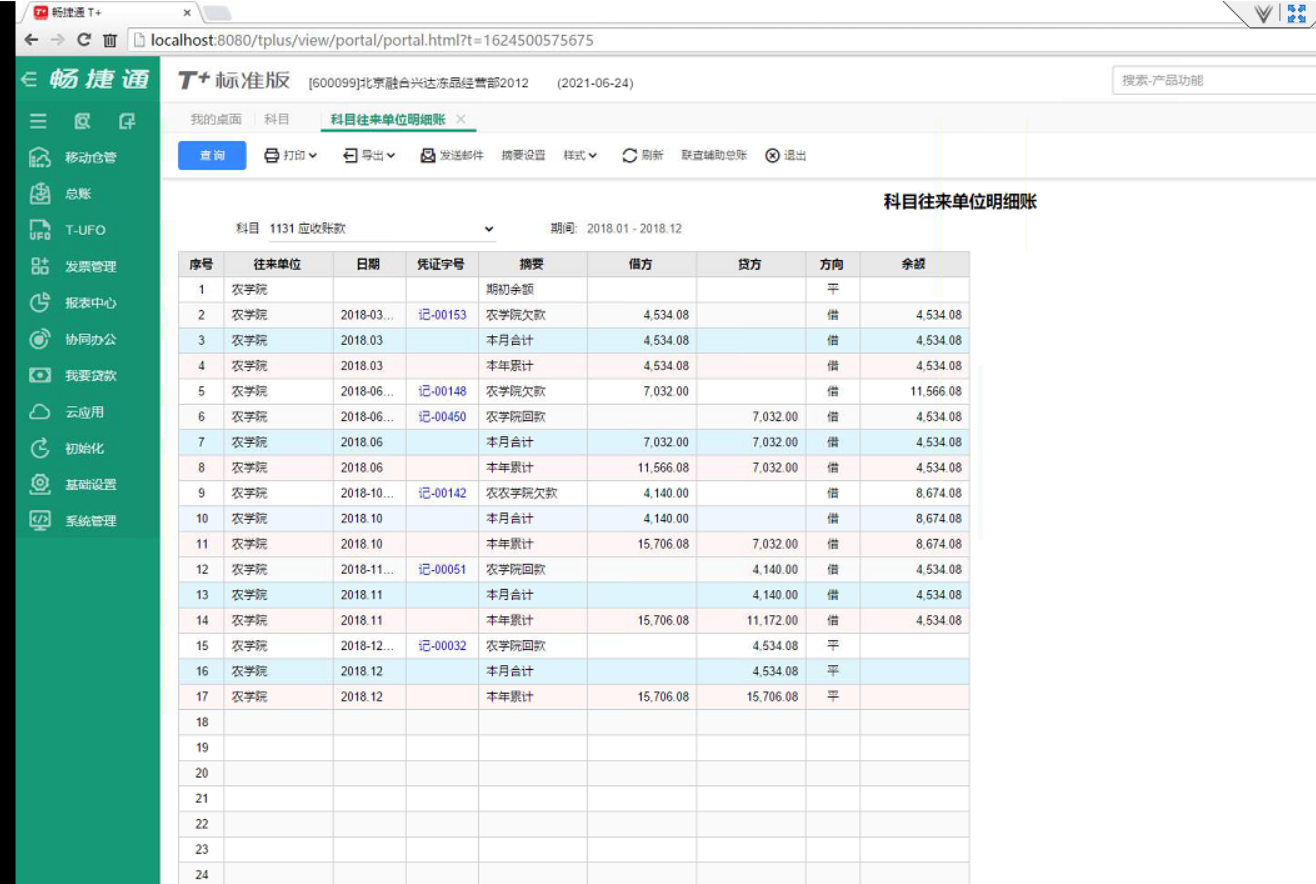Open 摘要设置 in the toolbar
1316x884 pixels.
pos(523,156)
